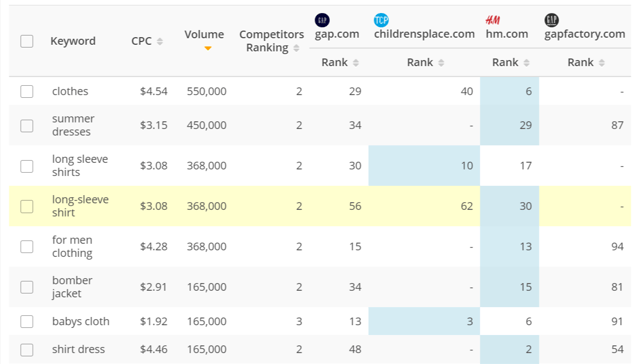Click the keyword 'summer dresses'

(73, 125)
